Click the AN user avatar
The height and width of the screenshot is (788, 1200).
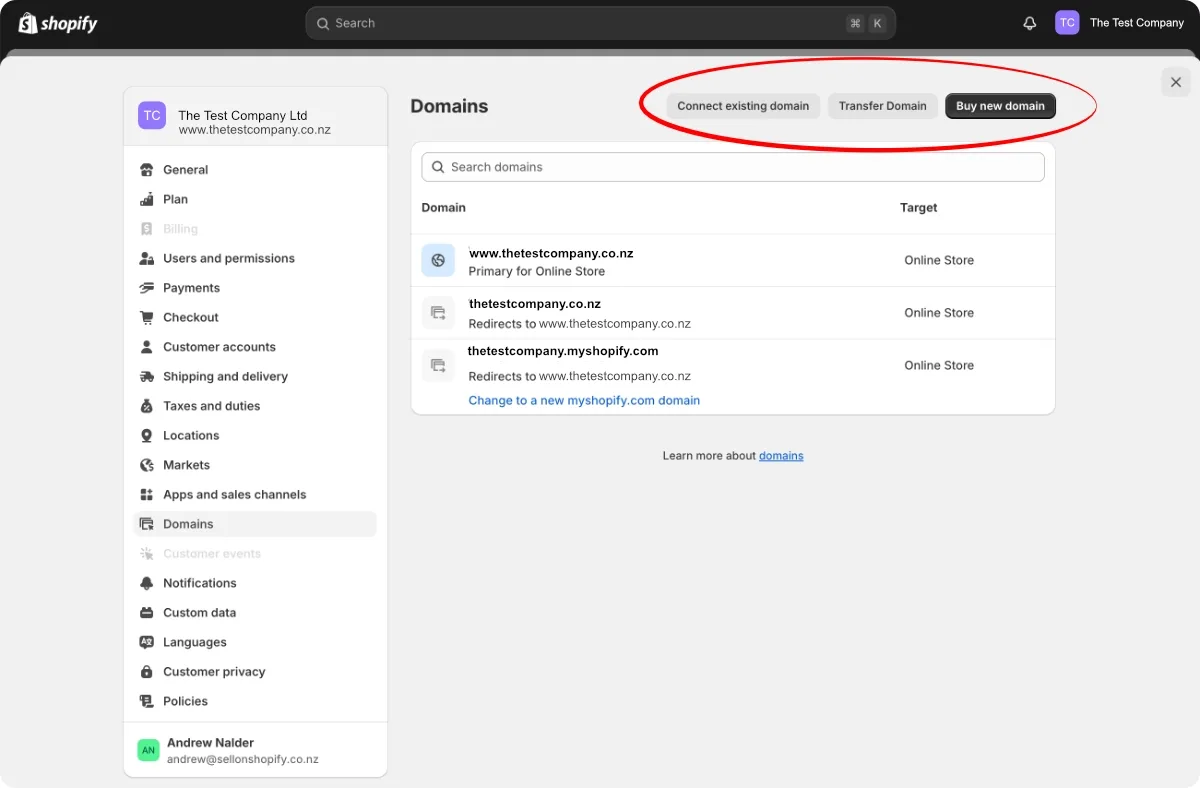149,750
